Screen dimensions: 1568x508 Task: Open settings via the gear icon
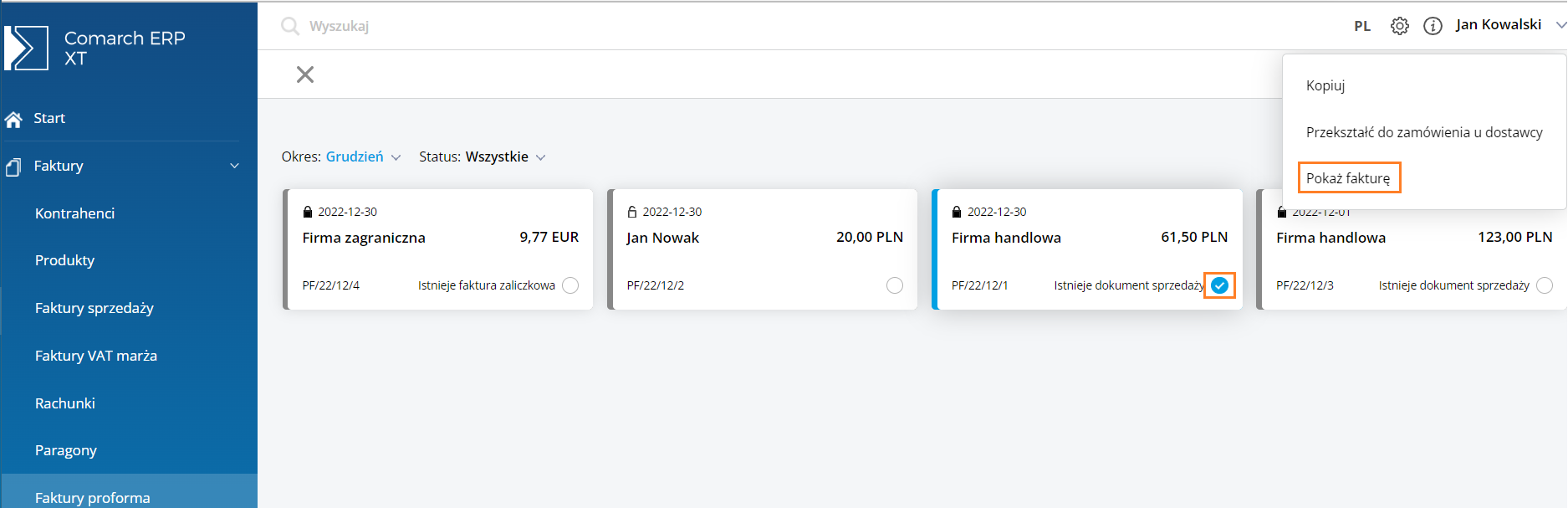(x=1399, y=26)
